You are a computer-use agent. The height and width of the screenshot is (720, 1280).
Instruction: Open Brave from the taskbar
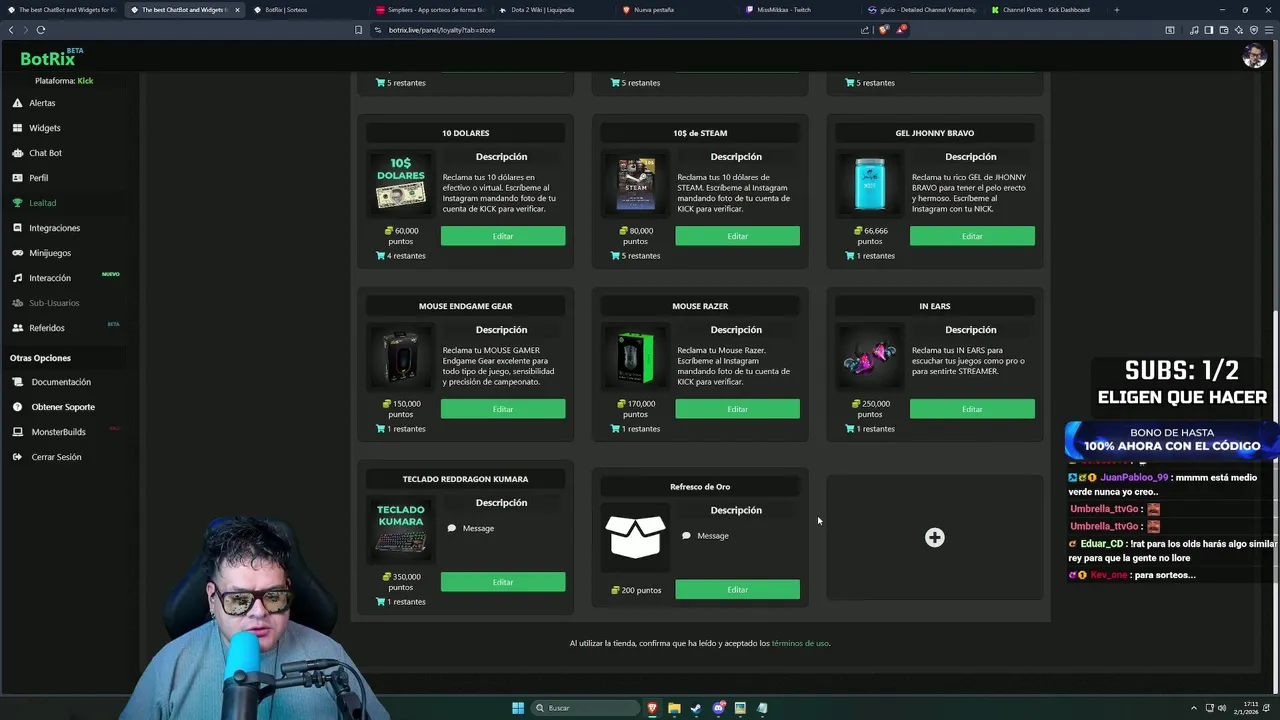[652, 708]
